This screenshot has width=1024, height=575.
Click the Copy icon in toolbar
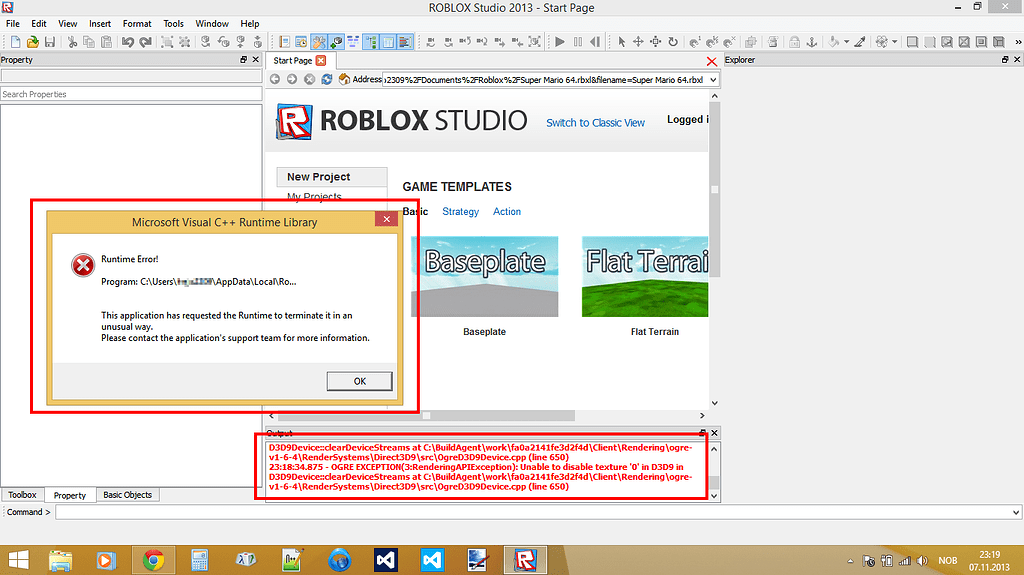pos(89,42)
